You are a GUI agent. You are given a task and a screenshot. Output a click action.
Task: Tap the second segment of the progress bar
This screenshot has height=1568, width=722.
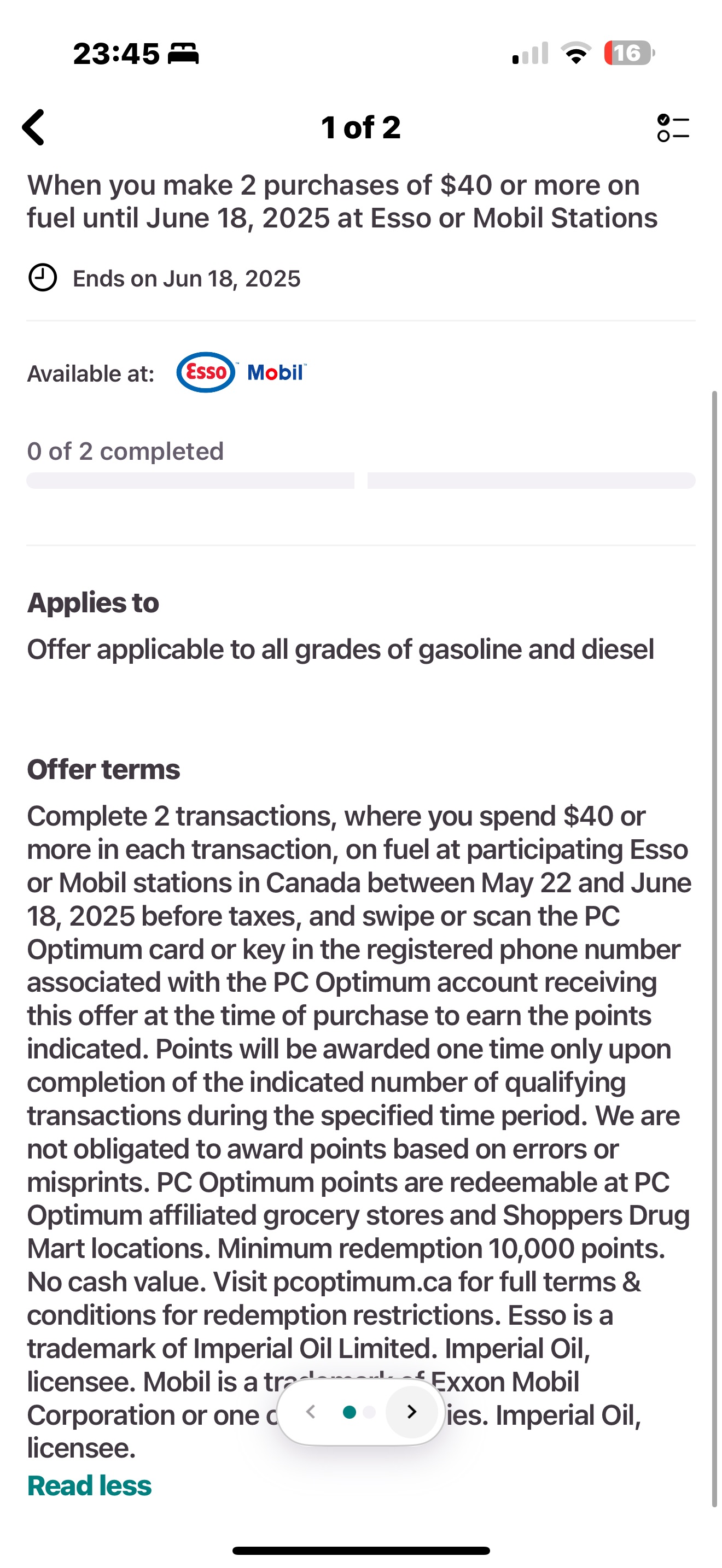pyautogui.click(x=531, y=480)
